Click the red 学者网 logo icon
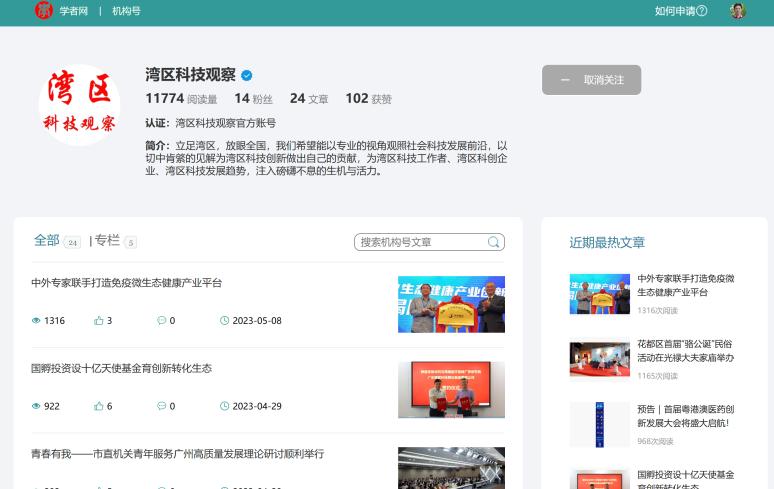Viewport: 774px width, 489px height. coord(43,10)
